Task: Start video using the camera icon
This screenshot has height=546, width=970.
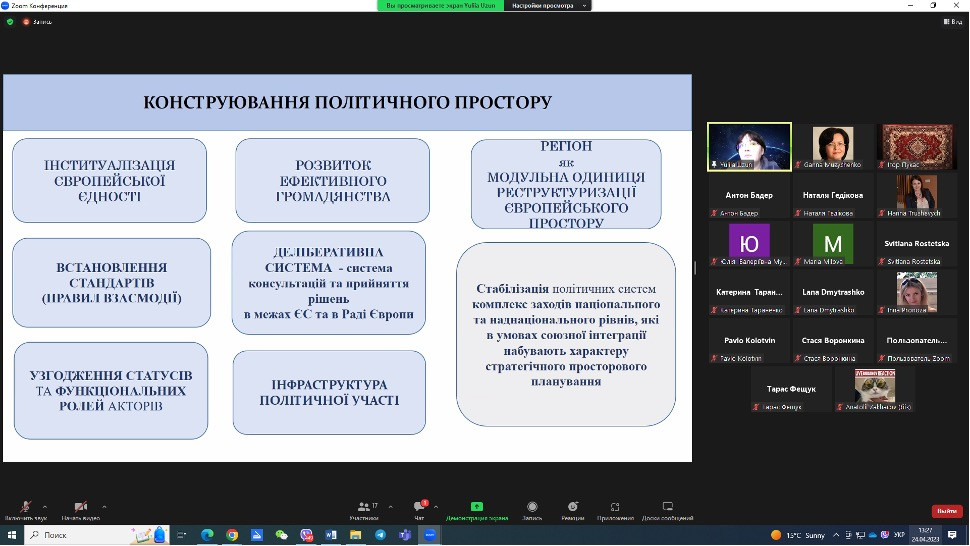Action: [x=80, y=508]
